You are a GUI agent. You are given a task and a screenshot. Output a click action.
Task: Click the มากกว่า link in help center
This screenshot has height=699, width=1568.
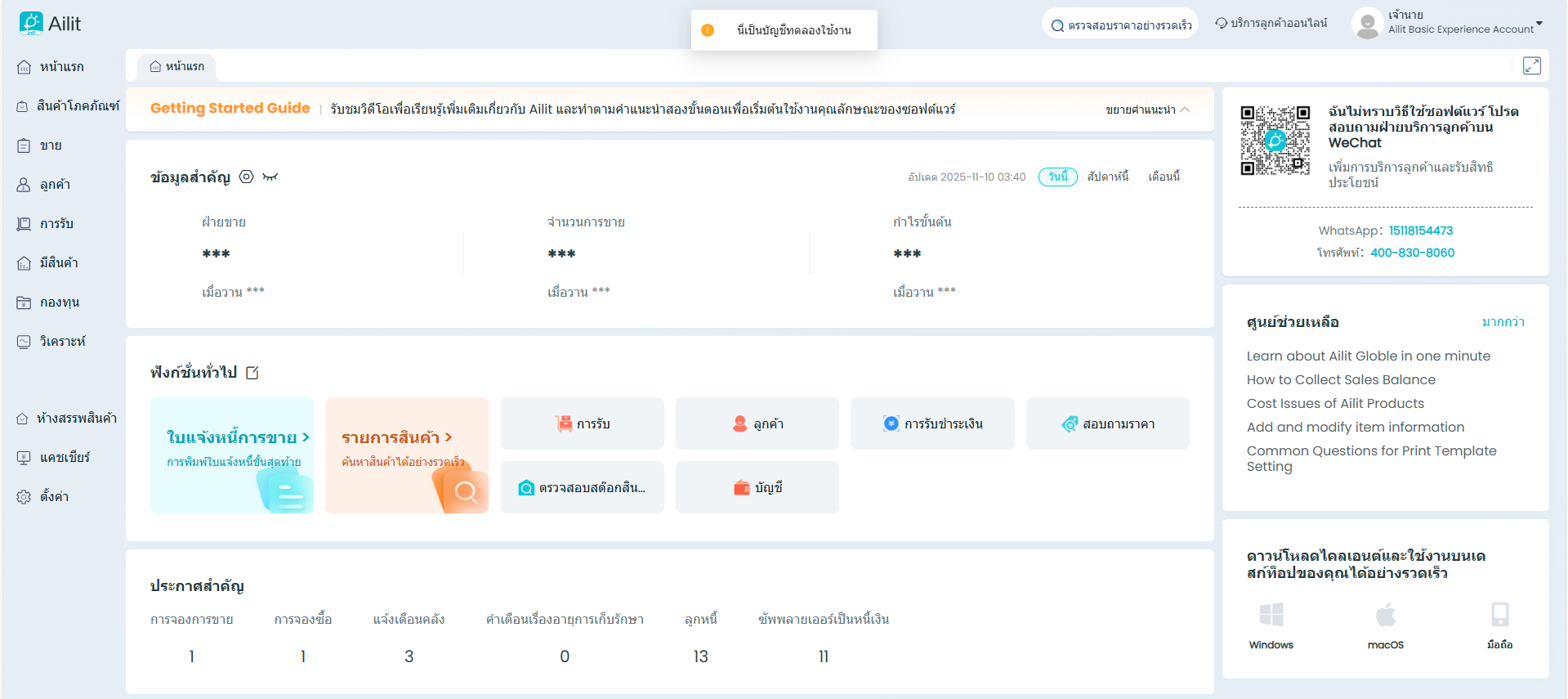click(x=1503, y=322)
